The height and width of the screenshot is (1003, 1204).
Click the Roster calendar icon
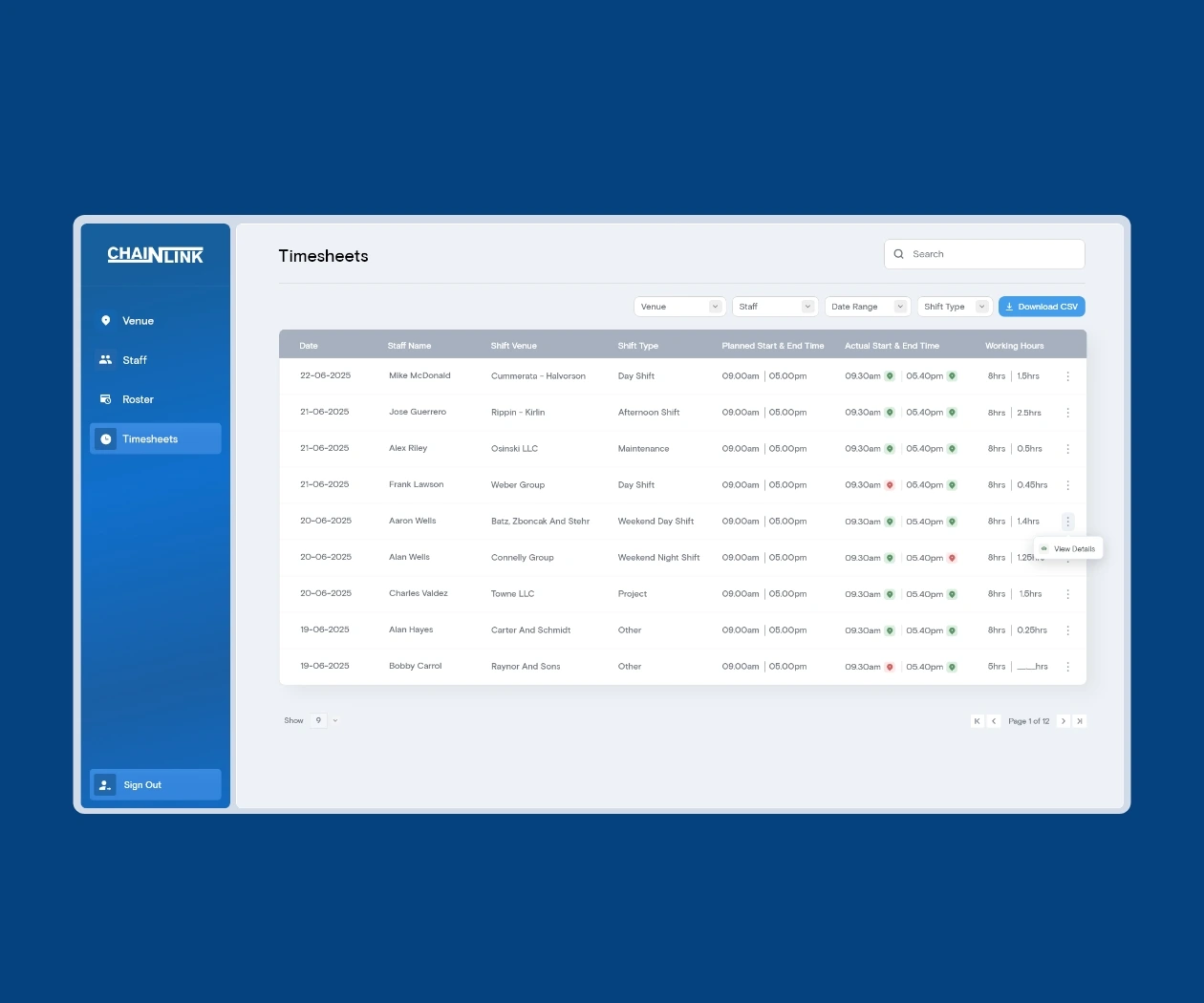[x=105, y=399]
